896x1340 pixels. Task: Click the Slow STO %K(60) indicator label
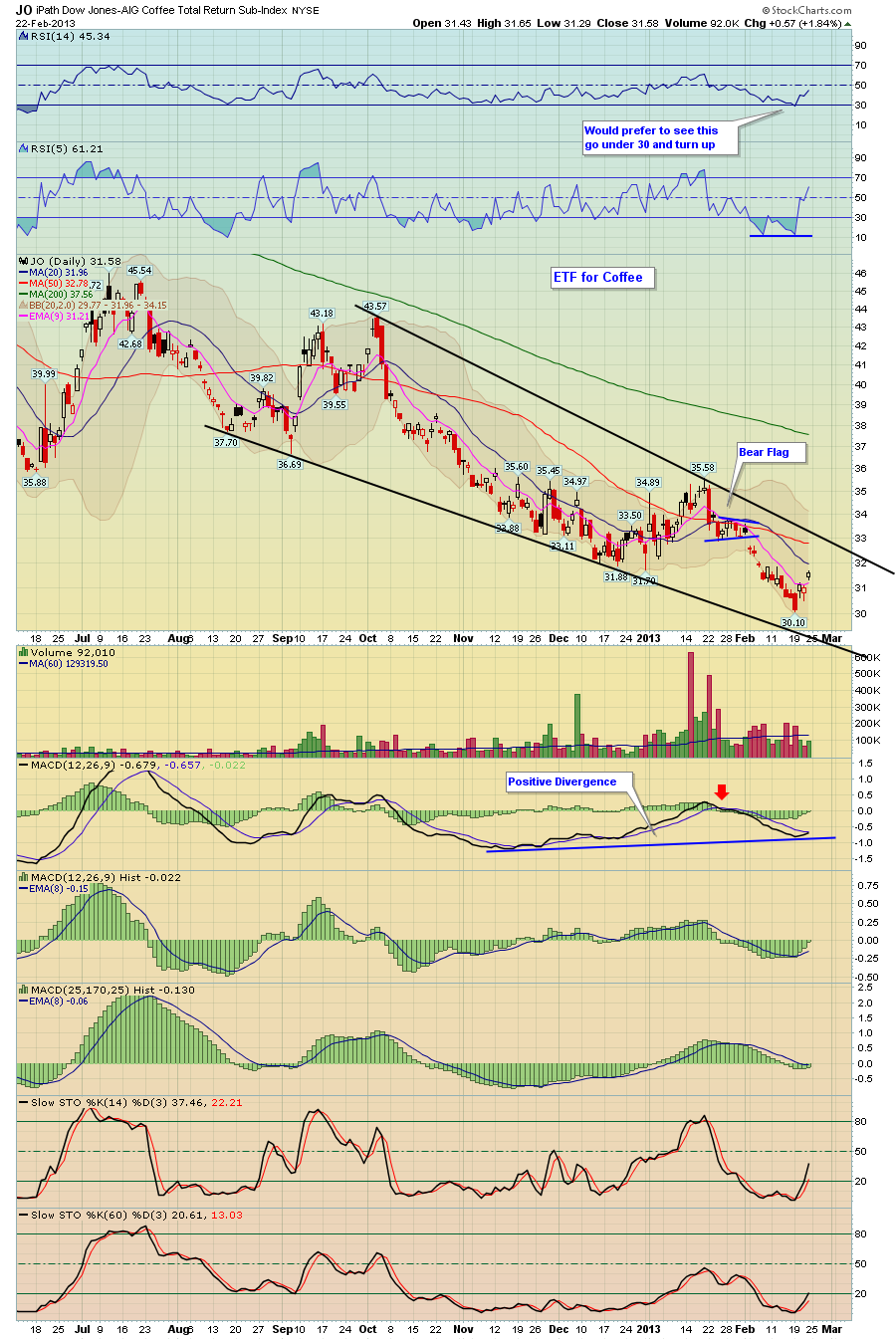pos(135,1215)
